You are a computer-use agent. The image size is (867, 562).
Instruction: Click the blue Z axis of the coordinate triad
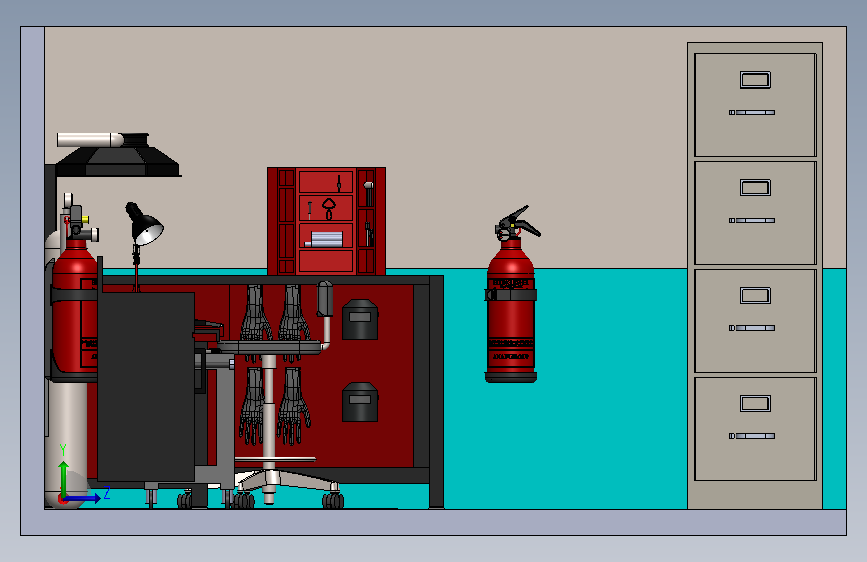pos(83,498)
